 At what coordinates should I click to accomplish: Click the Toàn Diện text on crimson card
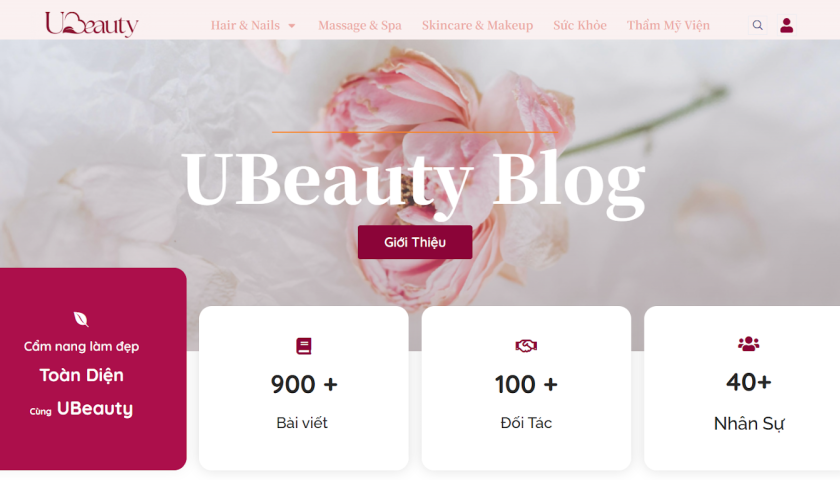(x=81, y=375)
